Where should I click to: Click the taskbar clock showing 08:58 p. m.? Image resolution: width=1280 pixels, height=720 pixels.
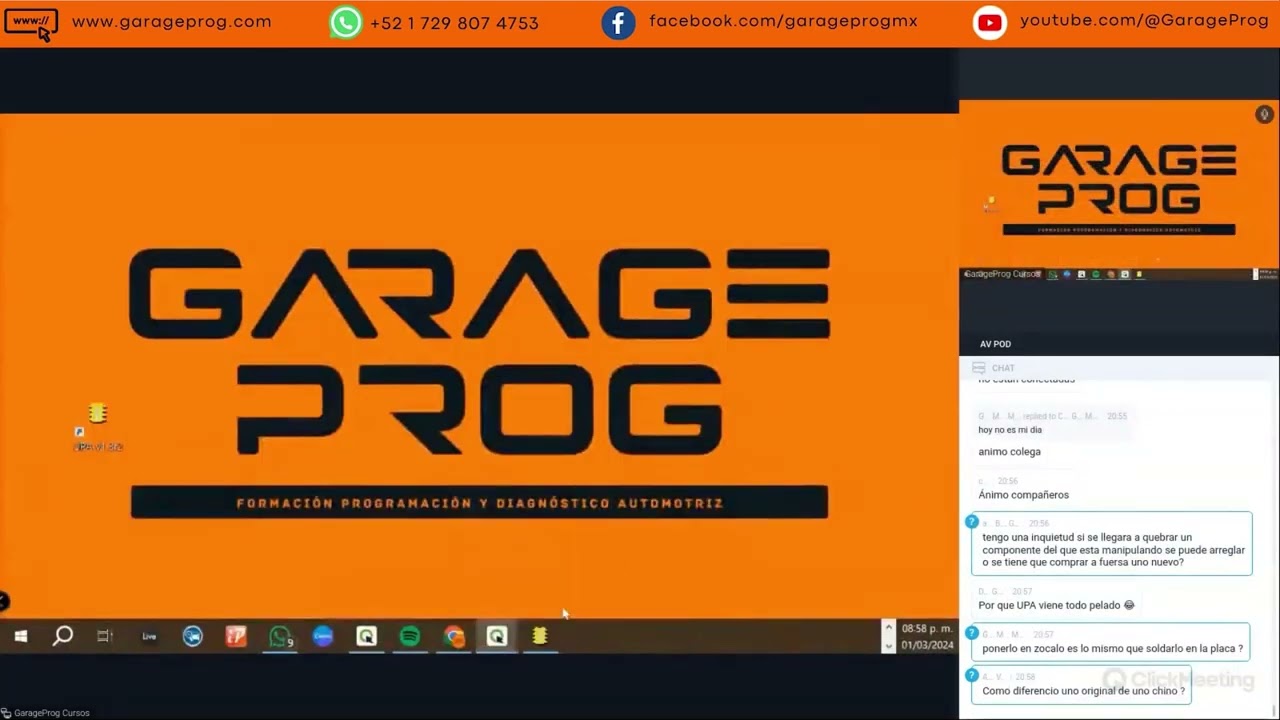927,629
